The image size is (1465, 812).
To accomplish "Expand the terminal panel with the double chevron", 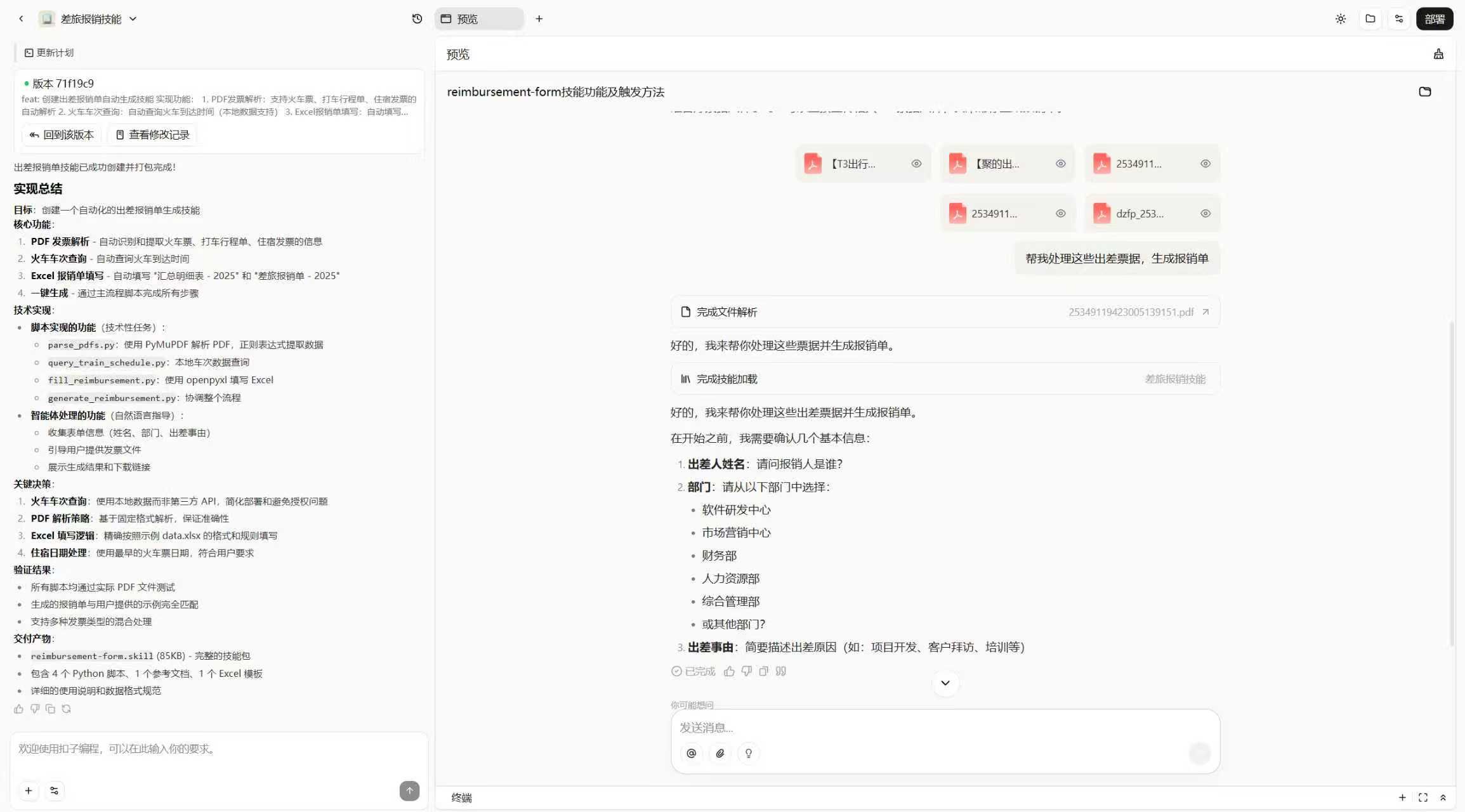I will tap(1443, 797).
